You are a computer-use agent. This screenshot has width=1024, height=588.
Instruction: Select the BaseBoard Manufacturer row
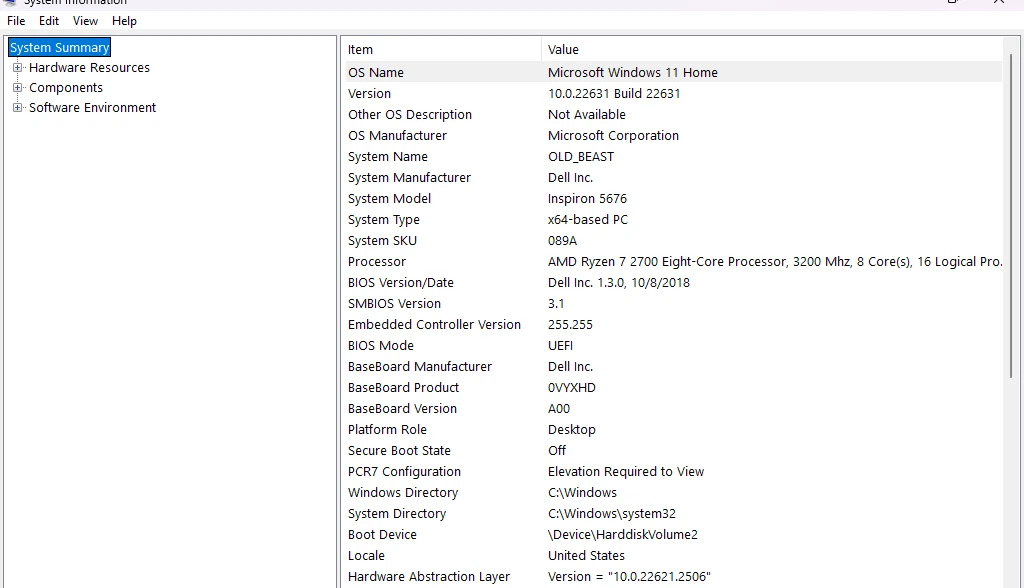click(673, 367)
